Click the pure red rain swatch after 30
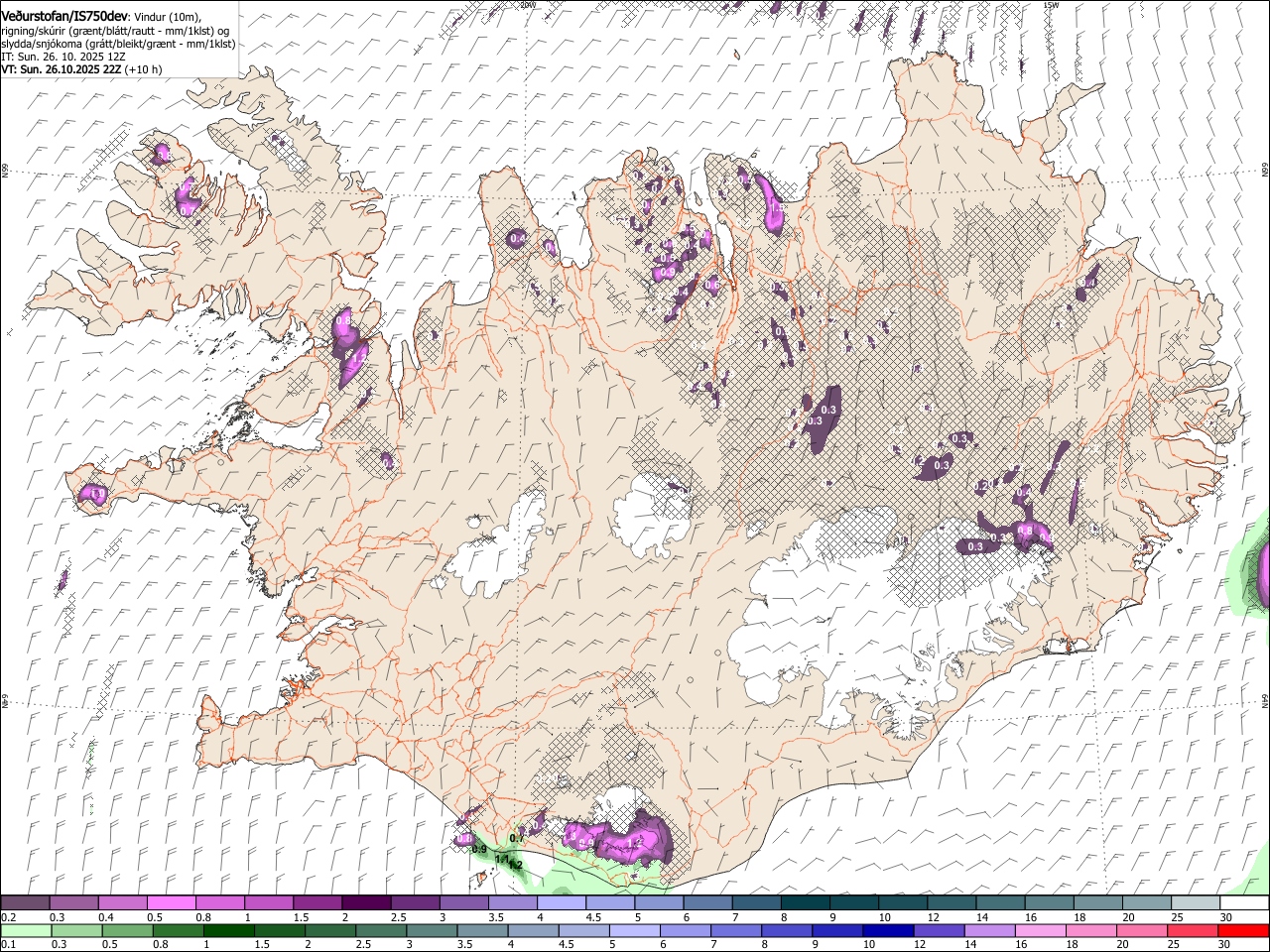The height and width of the screenshot is (952, 1270). coord(1244,930)
